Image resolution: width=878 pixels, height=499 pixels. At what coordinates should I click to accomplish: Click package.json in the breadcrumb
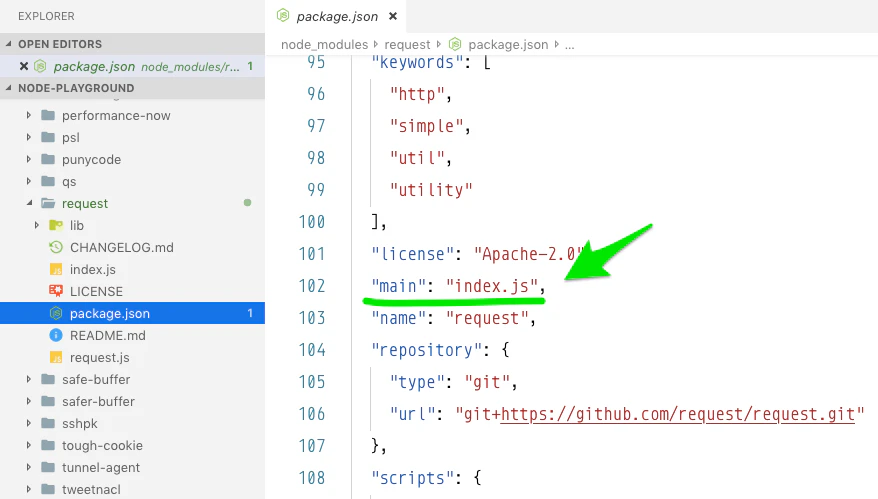pos(508,44)
